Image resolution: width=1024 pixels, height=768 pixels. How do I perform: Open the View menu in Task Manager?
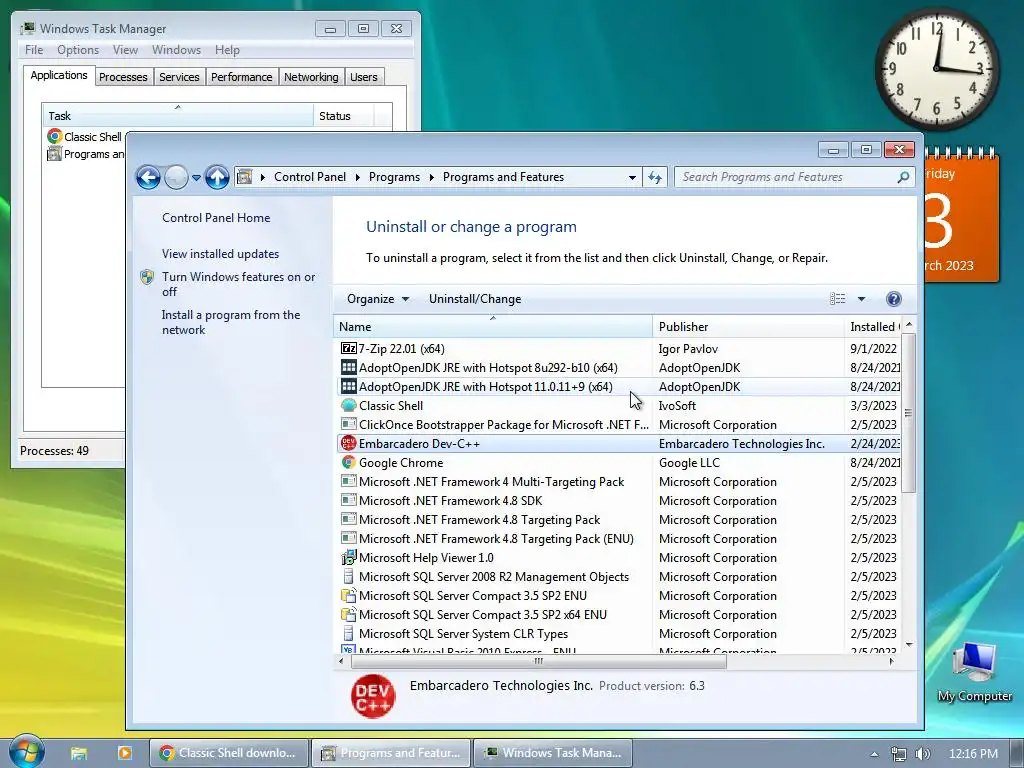(125, 50)
